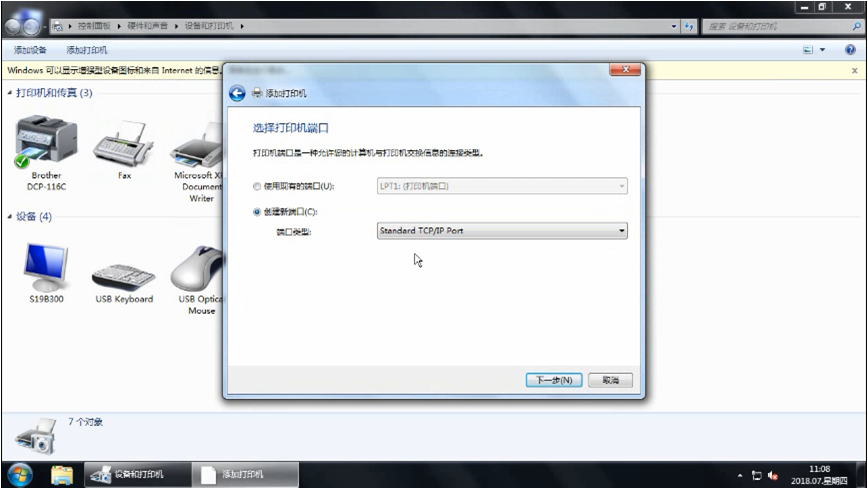Screen dimensions: 868x489
Task: Select the create new port radio button
Action: tap(257, 212)
